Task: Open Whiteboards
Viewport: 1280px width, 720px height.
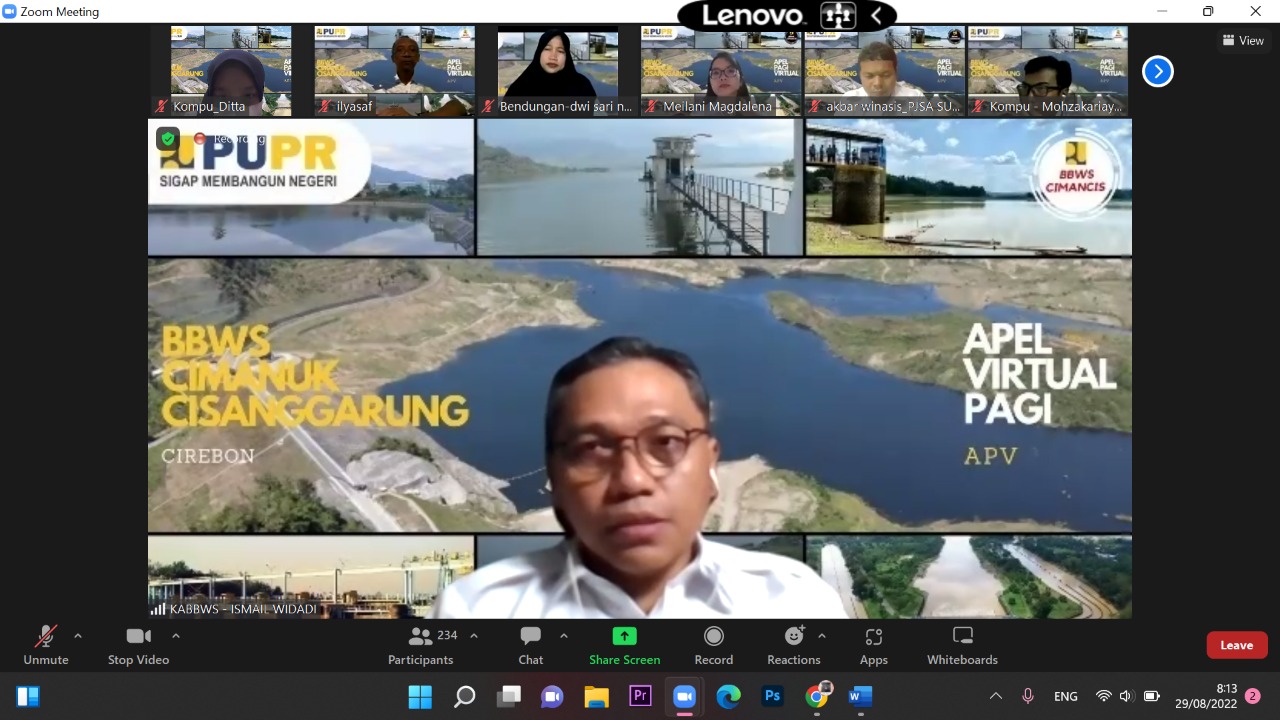Action: click(x=962, y=645)
